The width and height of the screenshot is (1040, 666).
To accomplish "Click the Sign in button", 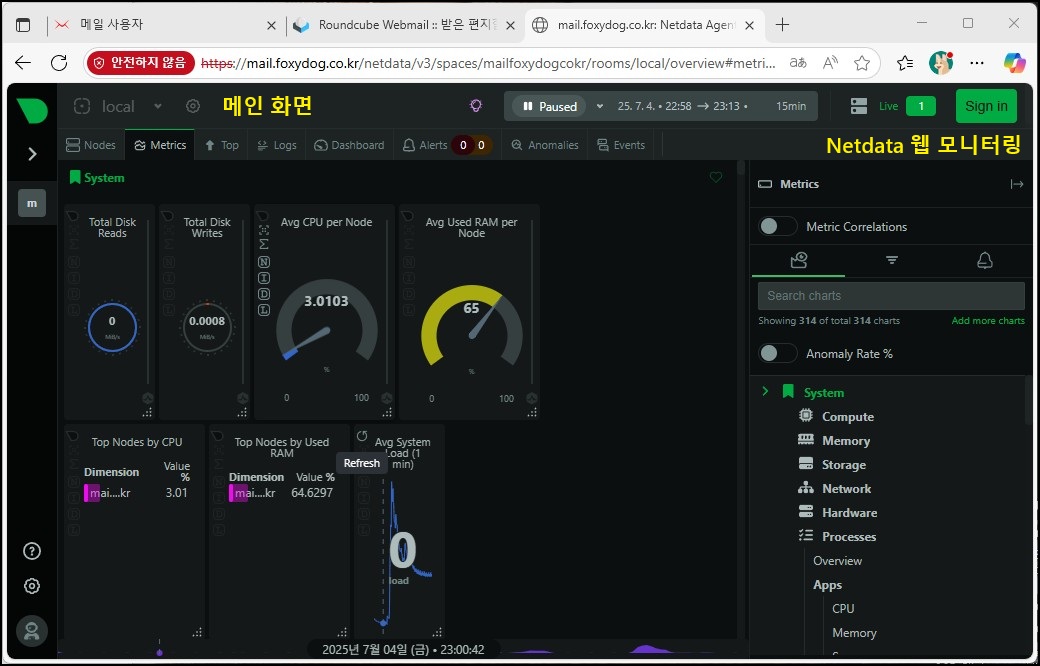I will click(986, 106).
